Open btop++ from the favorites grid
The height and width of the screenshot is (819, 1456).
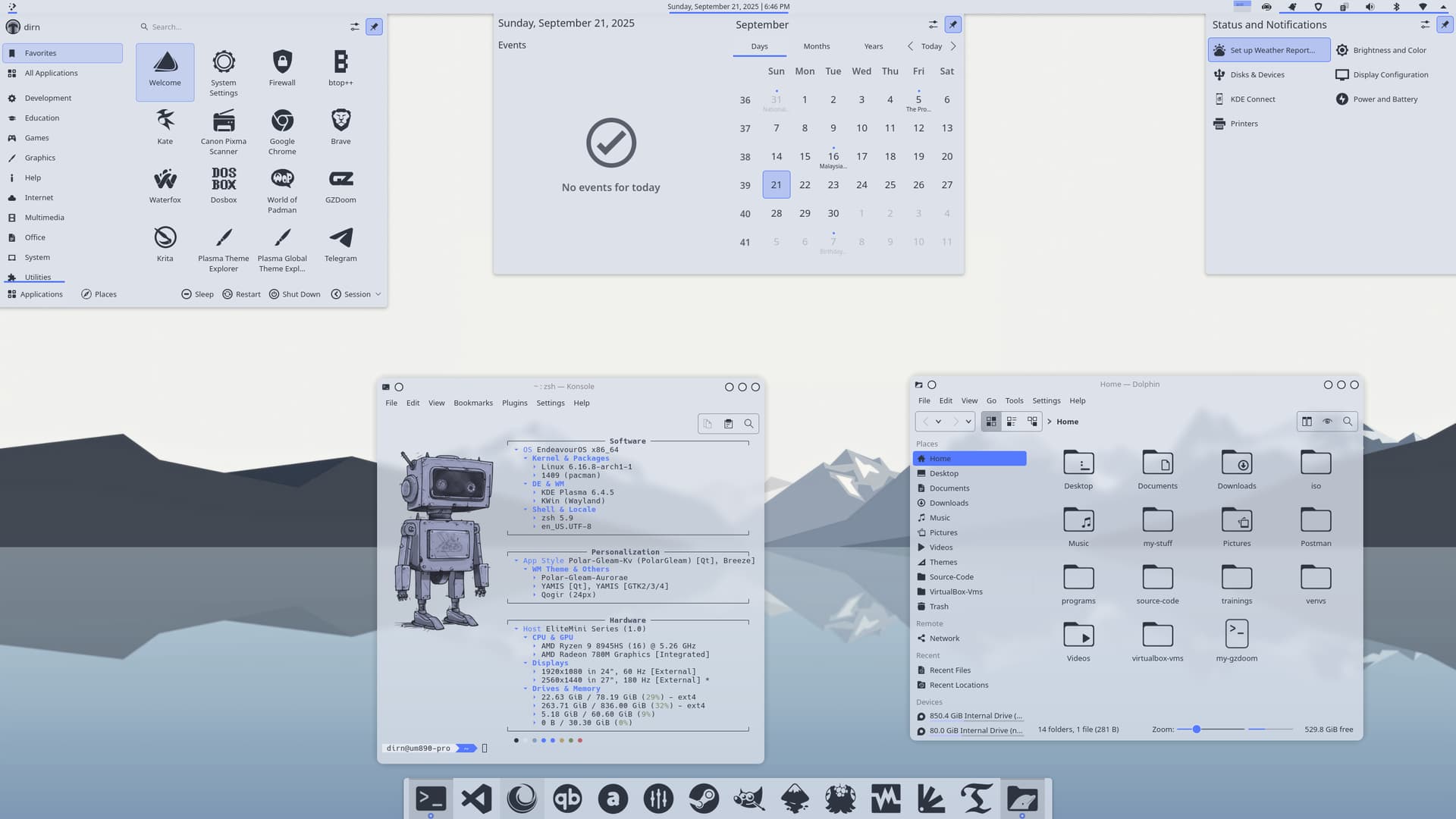pos(340,68)
